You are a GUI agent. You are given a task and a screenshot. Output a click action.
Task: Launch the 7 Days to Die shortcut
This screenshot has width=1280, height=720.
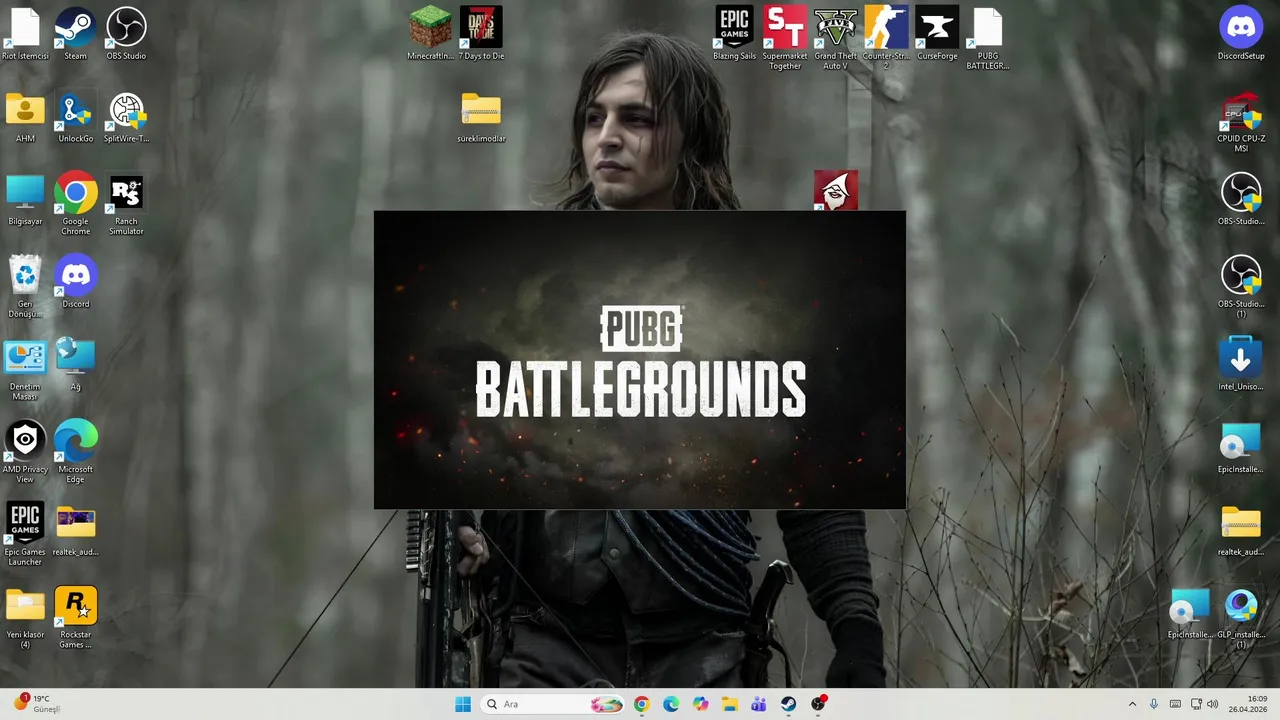(x=481, y=34)
